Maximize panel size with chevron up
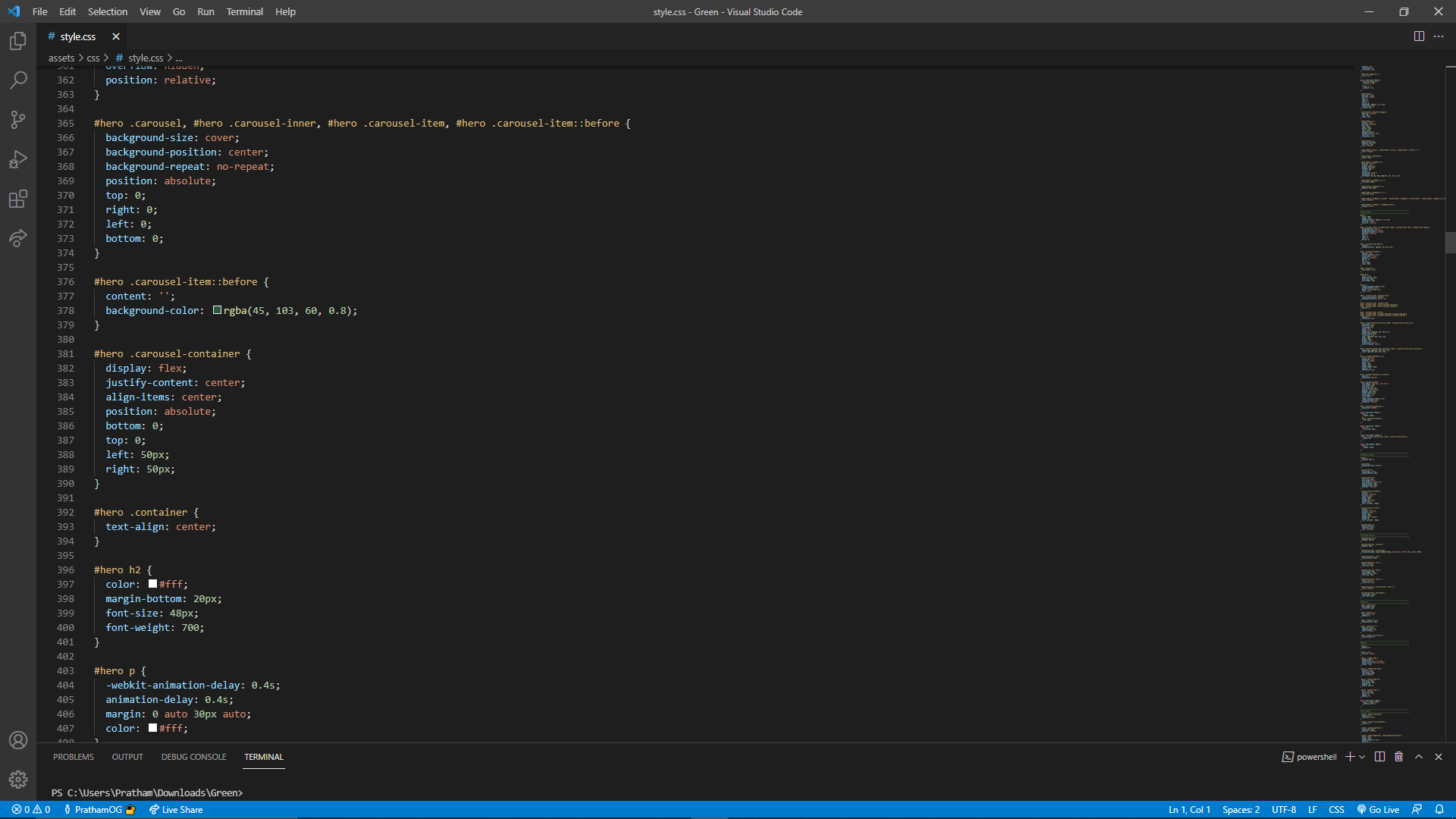Screen dimensions: 1456x819 coord(1419,757)
